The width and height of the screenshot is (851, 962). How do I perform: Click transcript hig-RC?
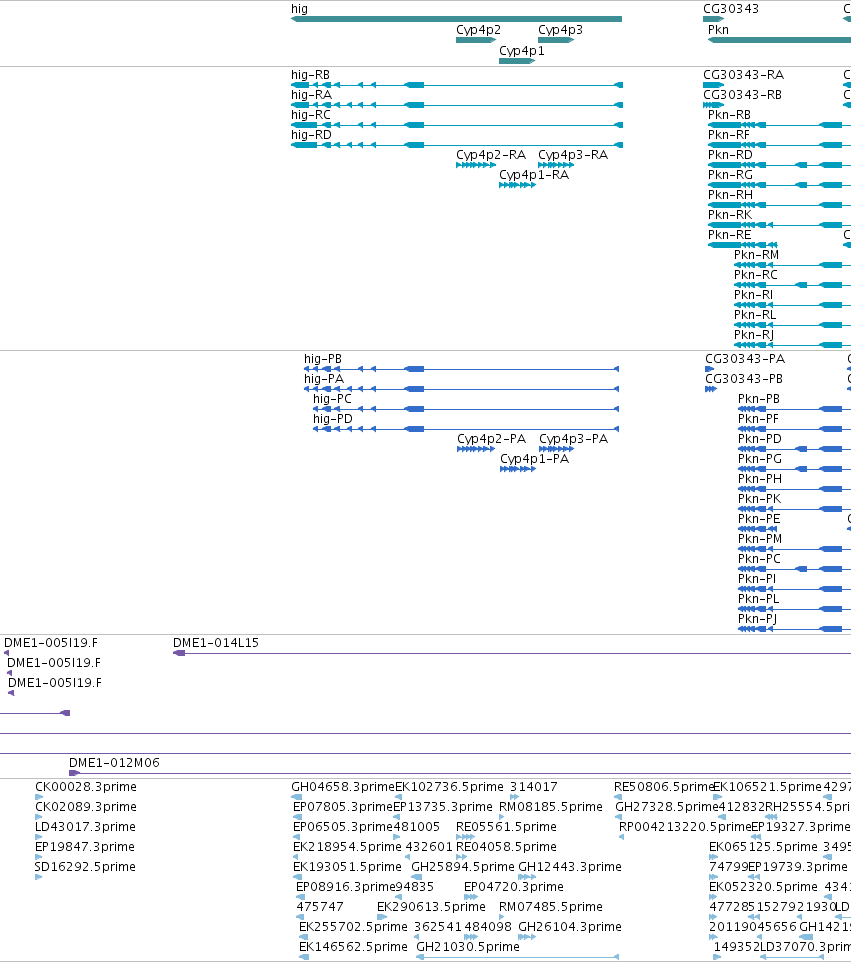(310, 115)
